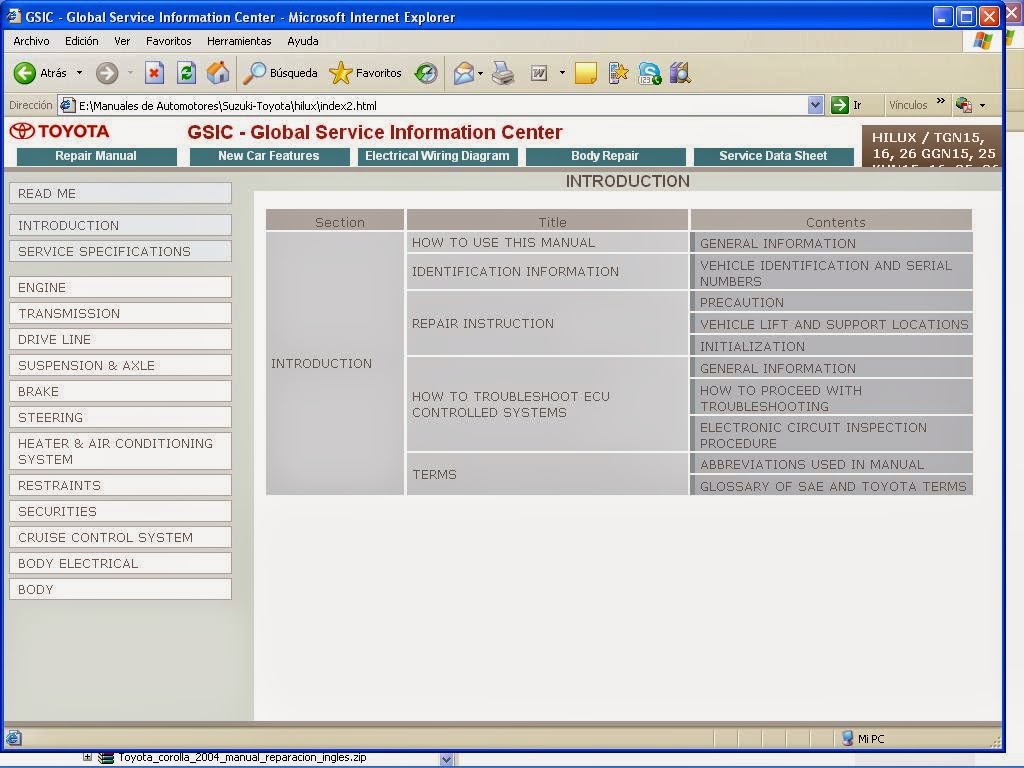Open the Edición menu
The image size is (1024, 768).
click(82, 40)
